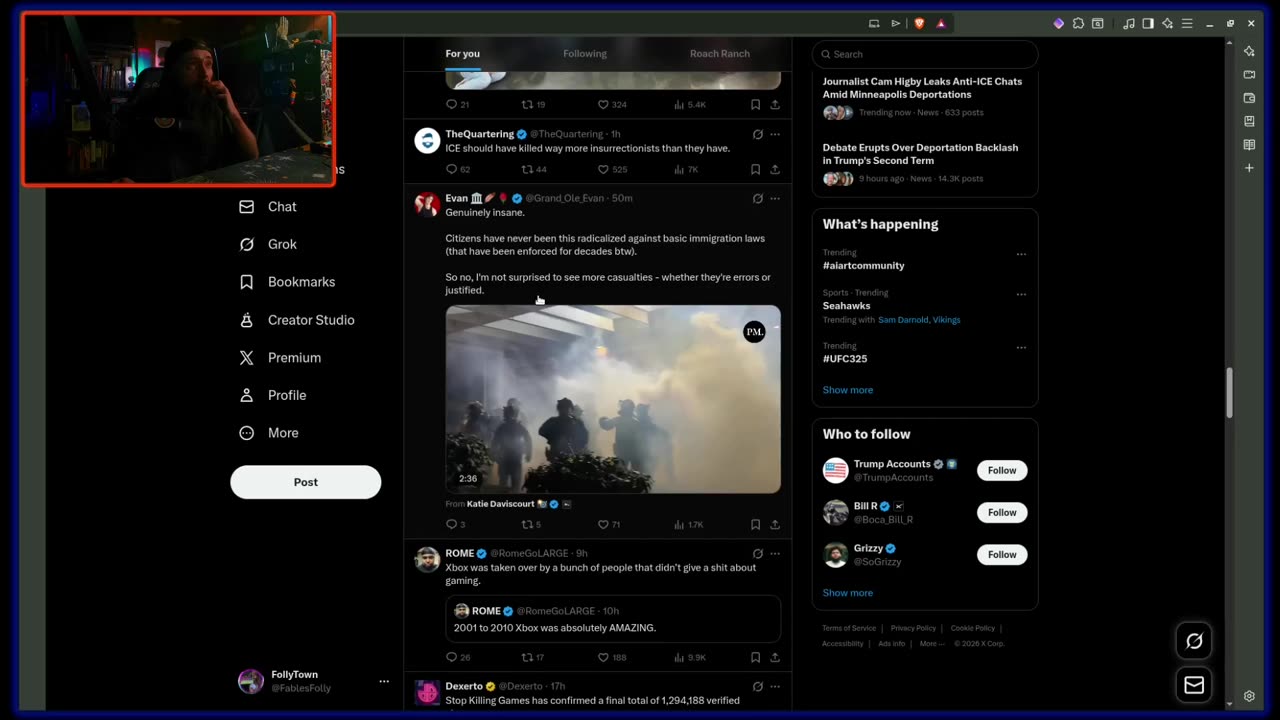Click Grok explain icon on Evan's post

[757, 198]
